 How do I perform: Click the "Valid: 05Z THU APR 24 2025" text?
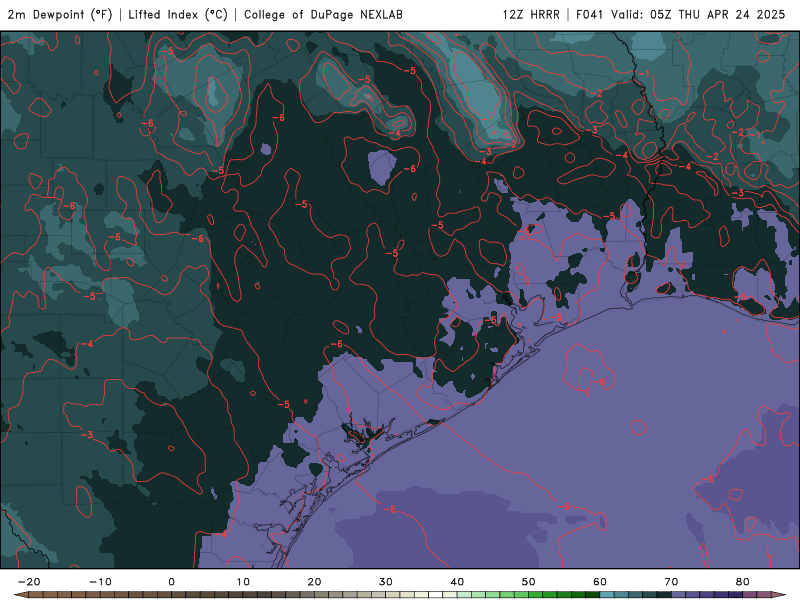698,15
